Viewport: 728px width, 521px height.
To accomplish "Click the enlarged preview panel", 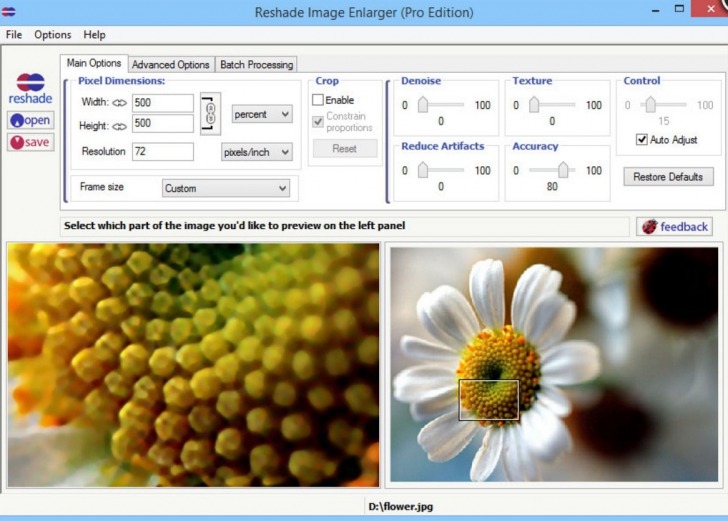I will [193, 365].
